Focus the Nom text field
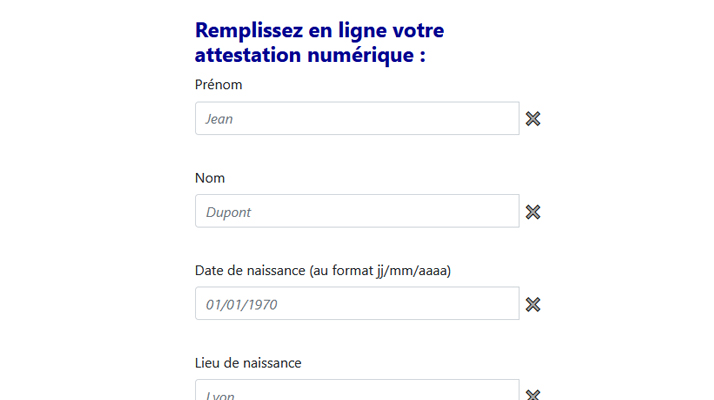 click(357, 211)
